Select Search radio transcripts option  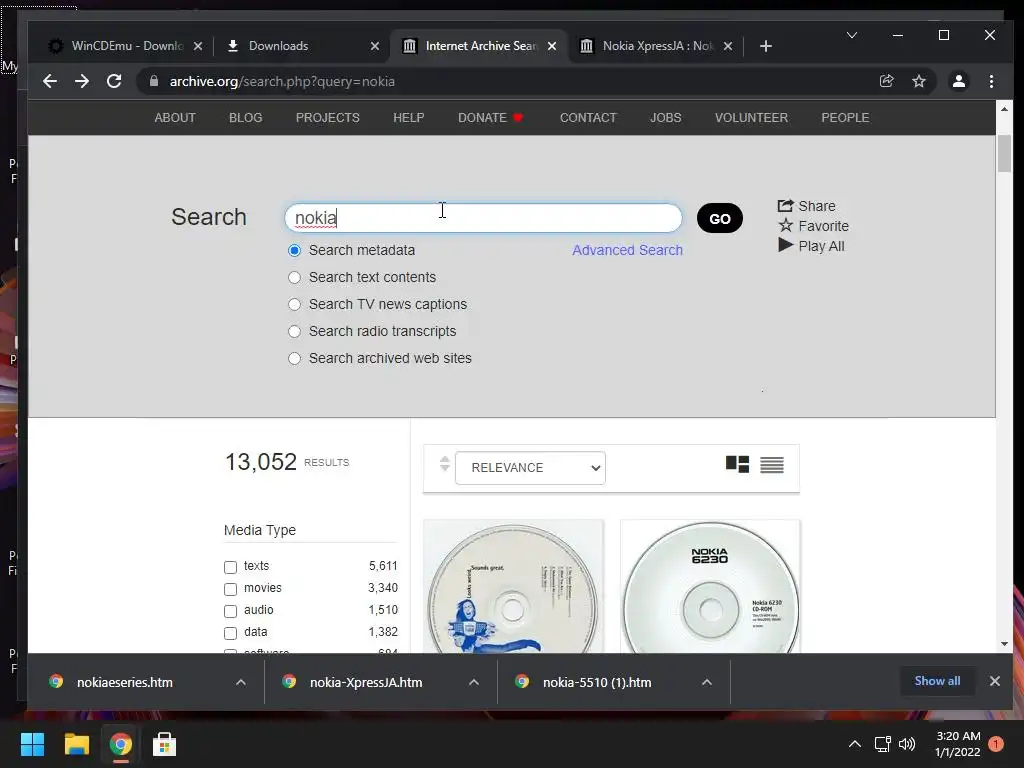coord(295,331)
